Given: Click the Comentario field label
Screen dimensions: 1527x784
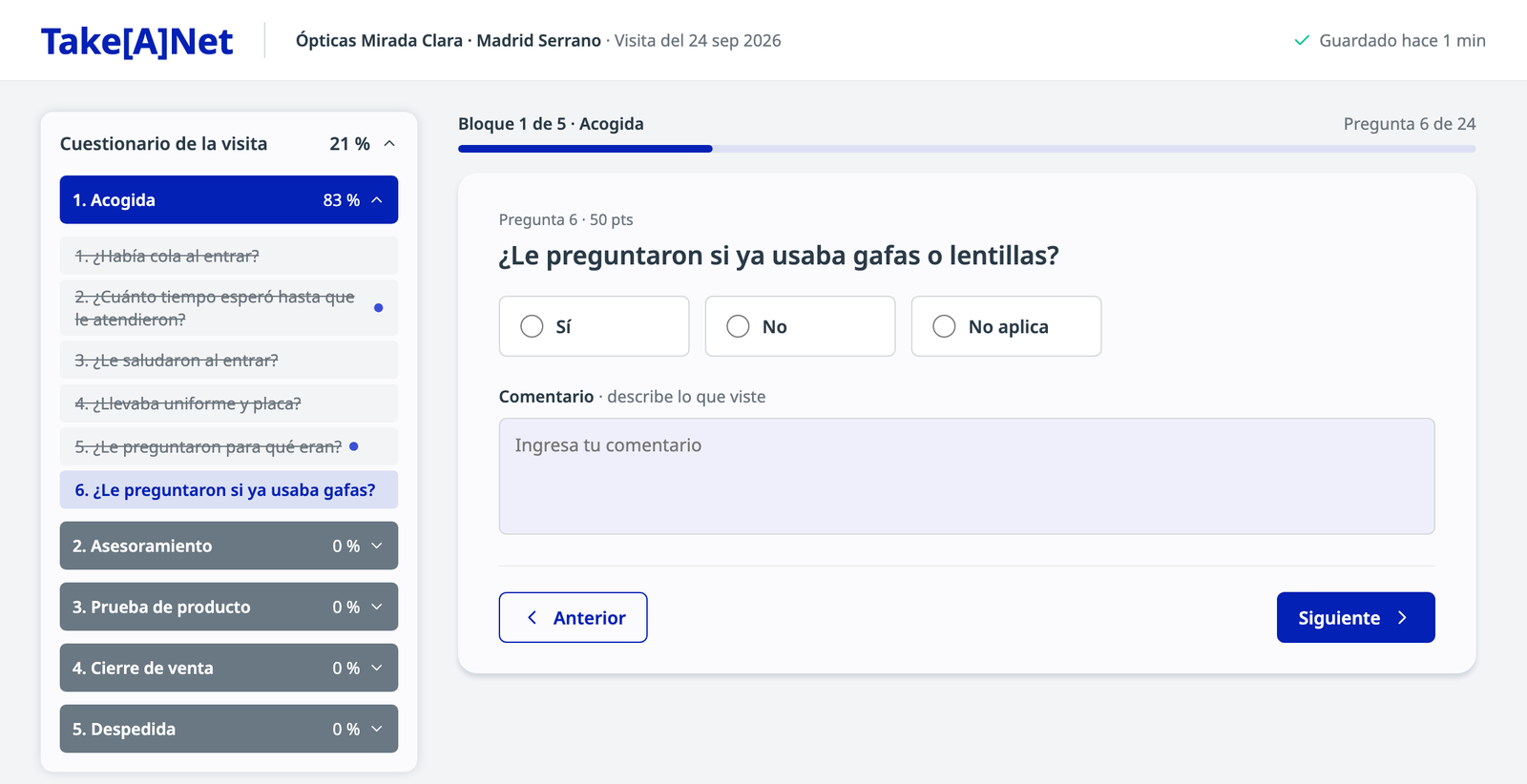Looking at the screenshot, I should [x=546, y=397].
